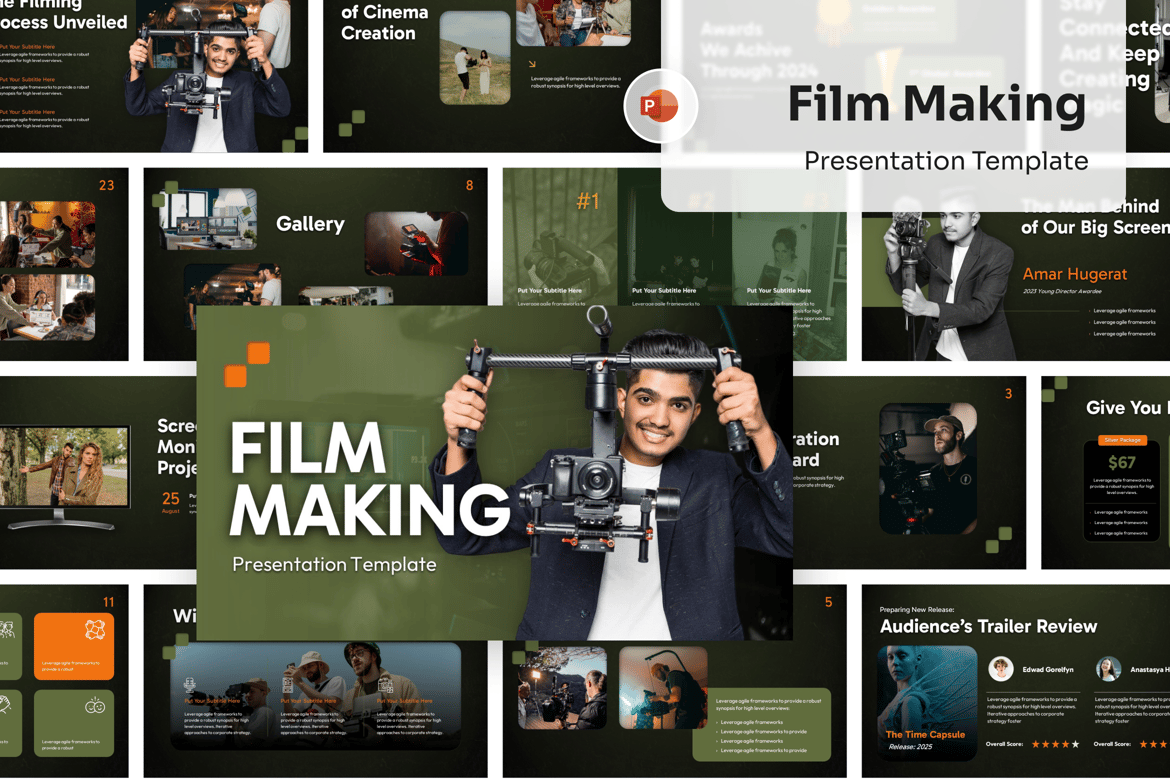The image size is (1170, 780).
Task: Click the small orange arrow on Cinema Creation slide
Action: tap(532, 64)
